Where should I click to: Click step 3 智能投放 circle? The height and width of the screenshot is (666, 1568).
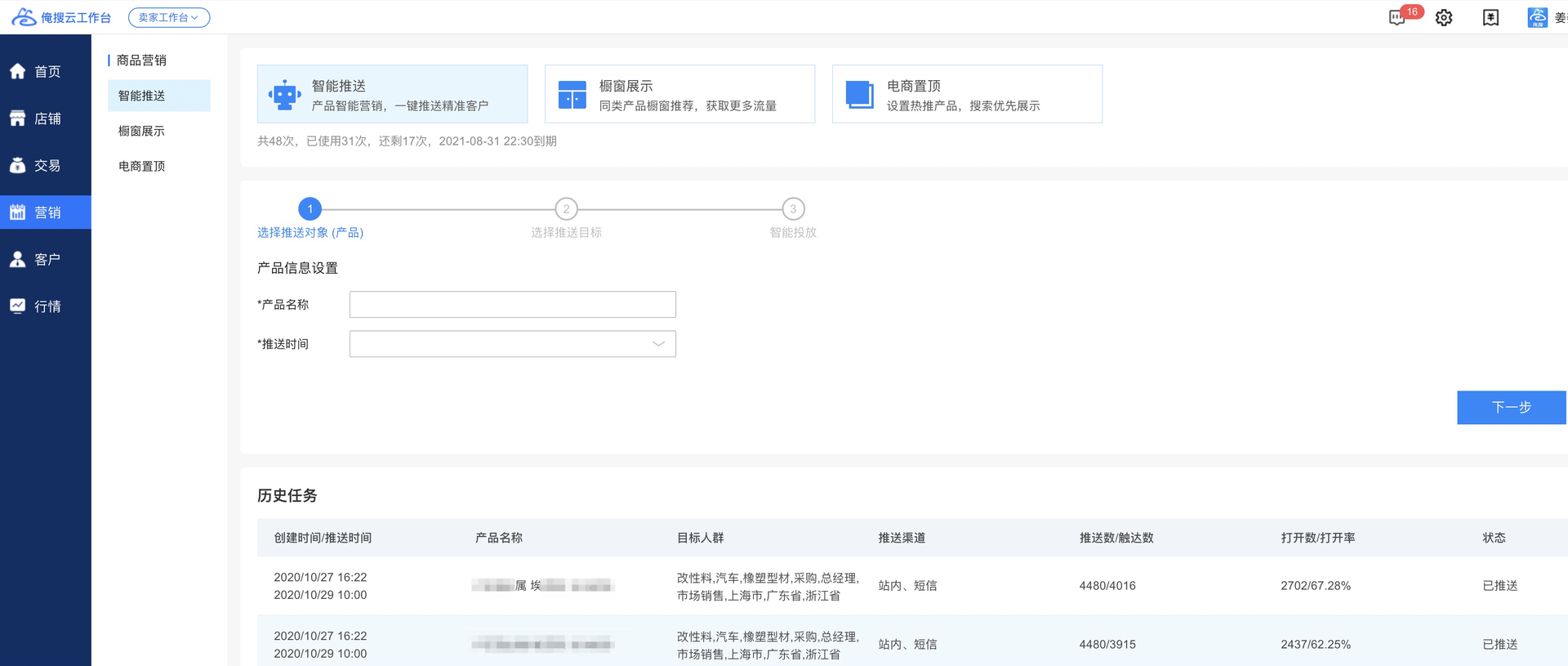click(x=793, y=209)
